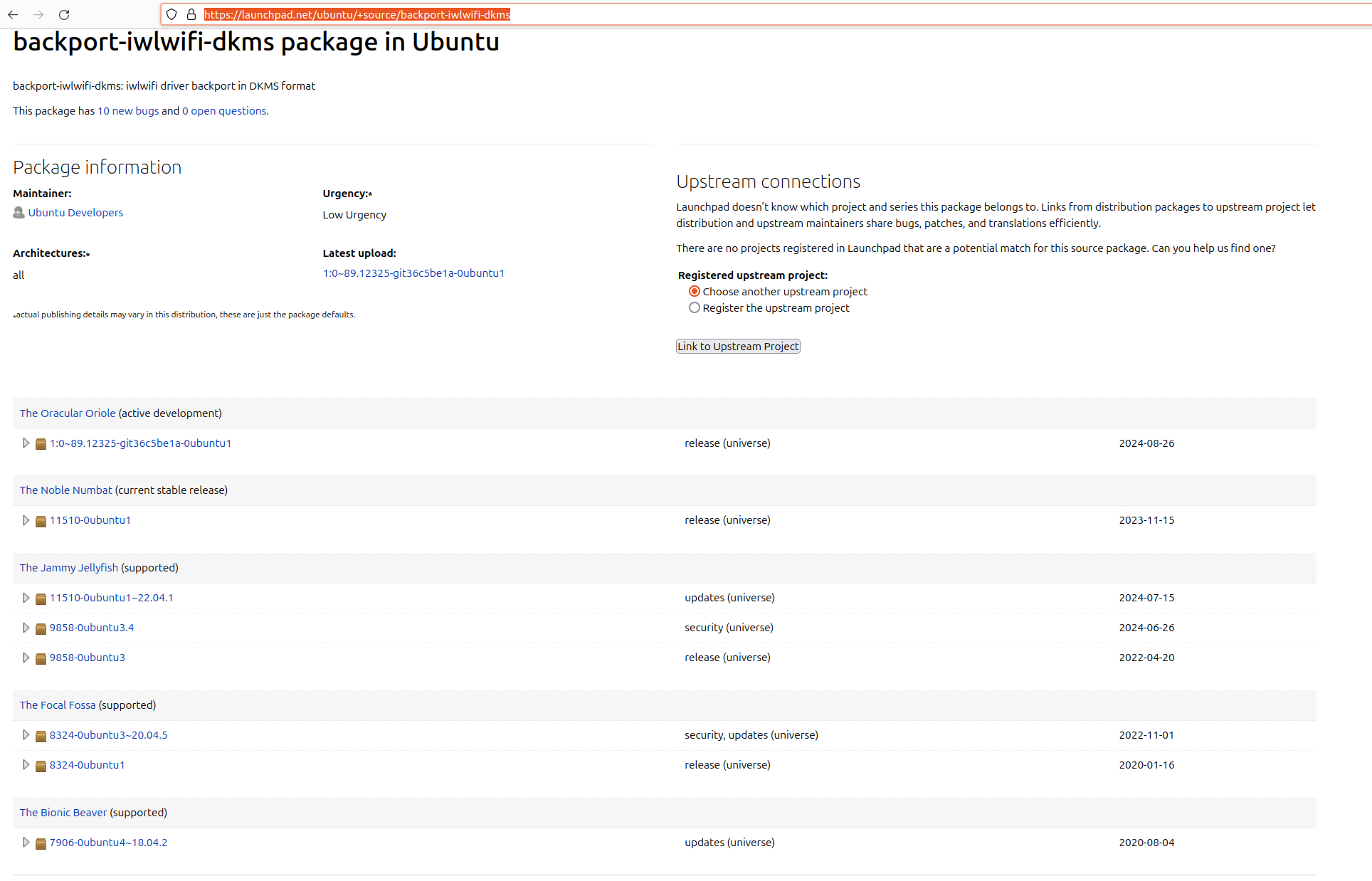Image resolution: width=1372 pixels, height=881 pixels.
Task: Open The Bionic Beaver series link
Action: click(x=63, y=813)
